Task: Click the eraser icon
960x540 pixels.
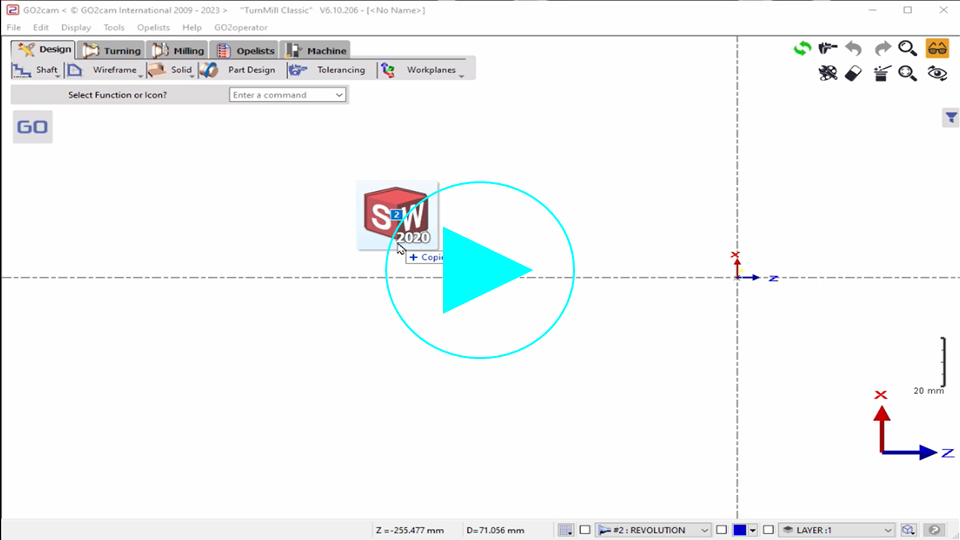Action: (x=853, y=74)
